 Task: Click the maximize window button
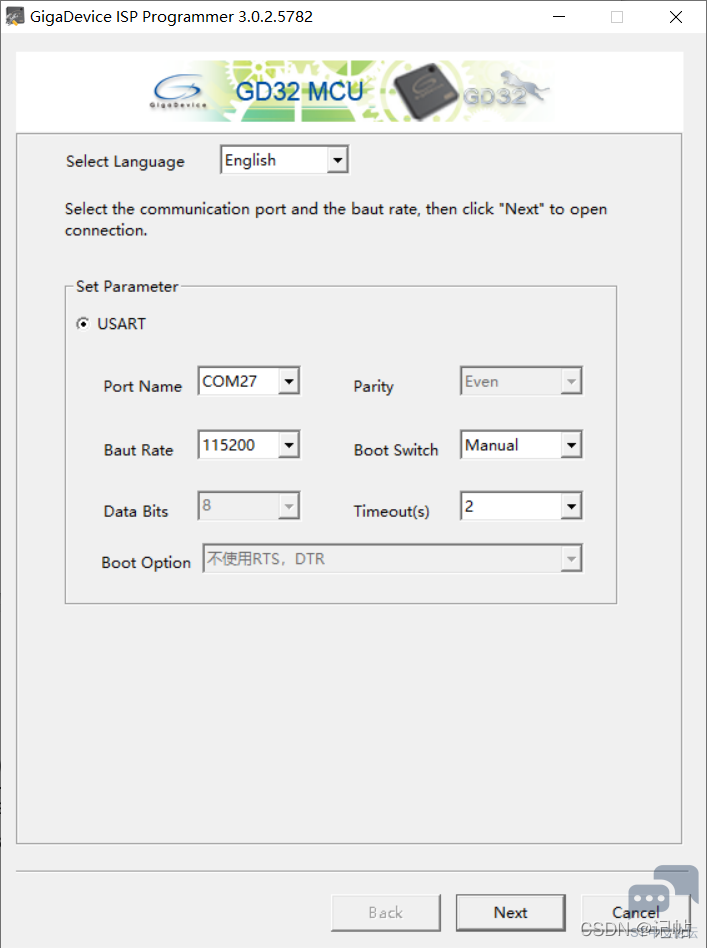tap(617, 17)
